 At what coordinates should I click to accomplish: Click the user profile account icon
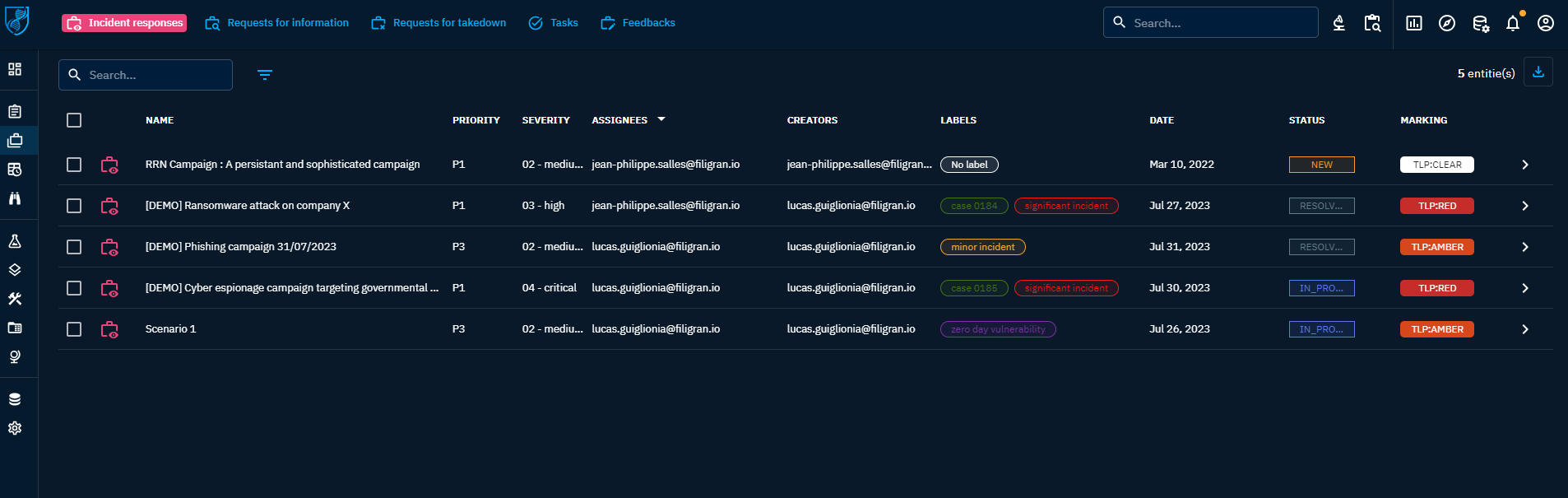pyautogui.click(x=1545, y=23)
